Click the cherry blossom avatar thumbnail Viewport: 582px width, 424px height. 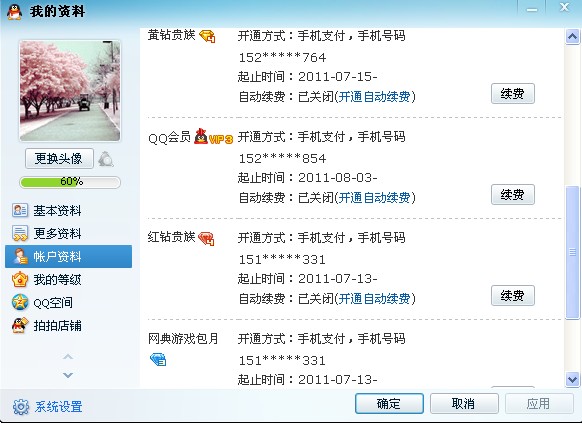(70, 91)
